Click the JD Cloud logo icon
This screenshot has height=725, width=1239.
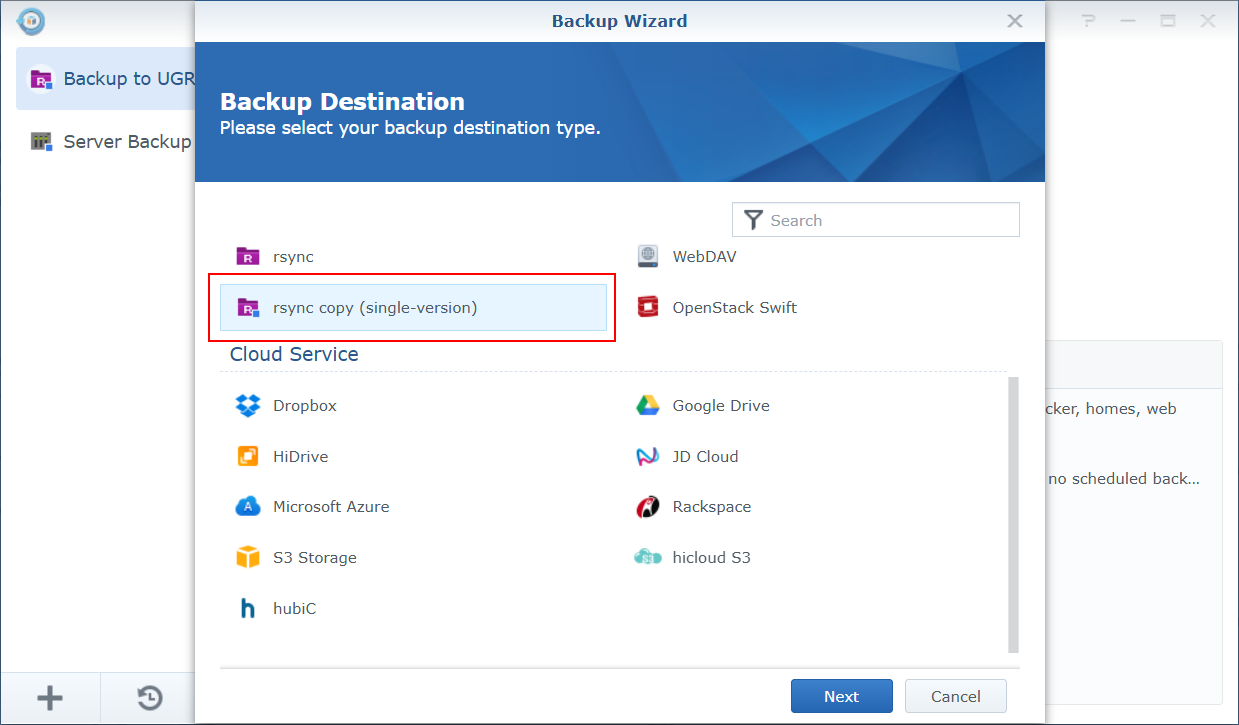coord(648,457)
